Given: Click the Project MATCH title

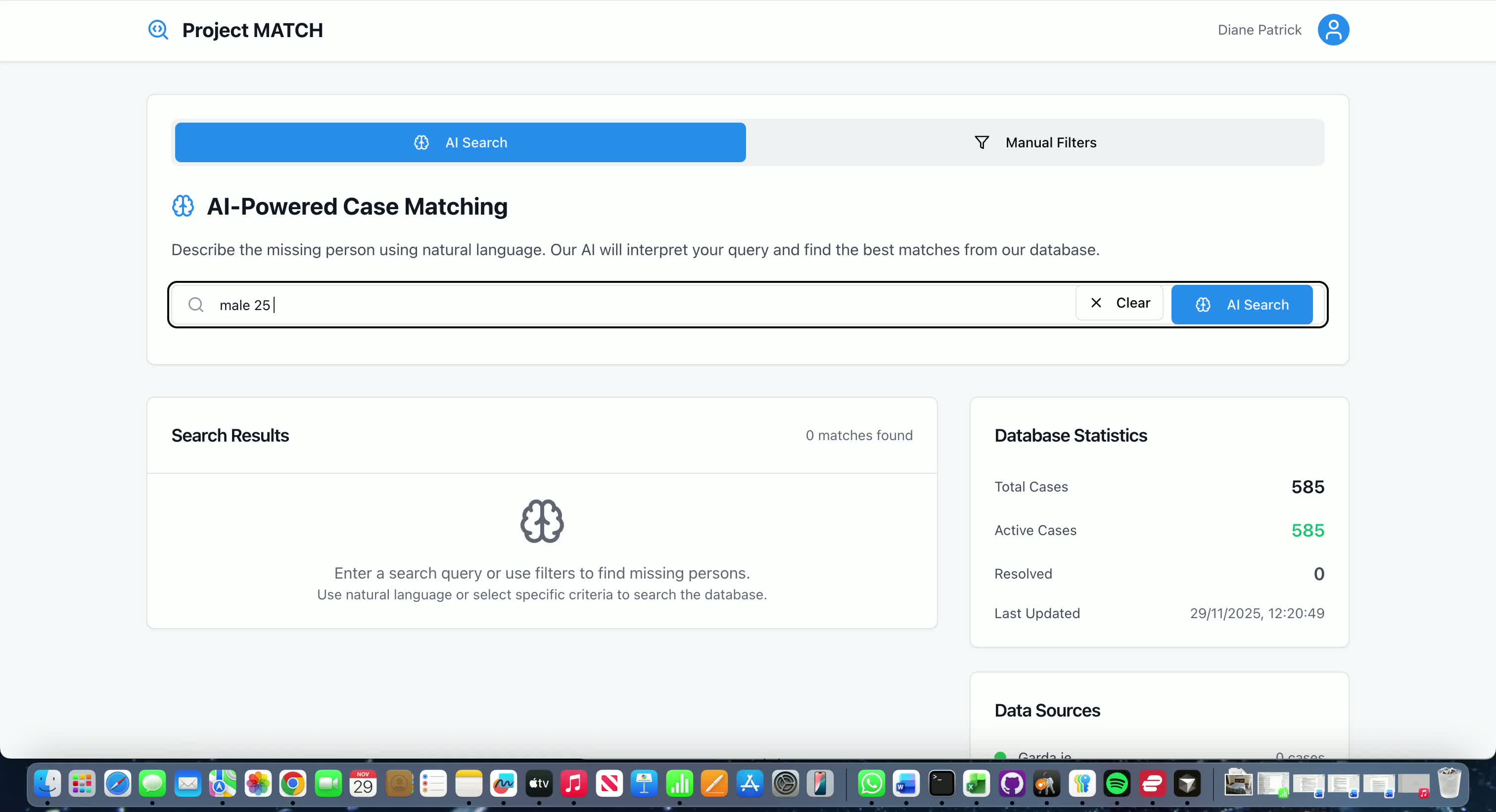Looking at the screenshot, I should [x=253, y=30].
